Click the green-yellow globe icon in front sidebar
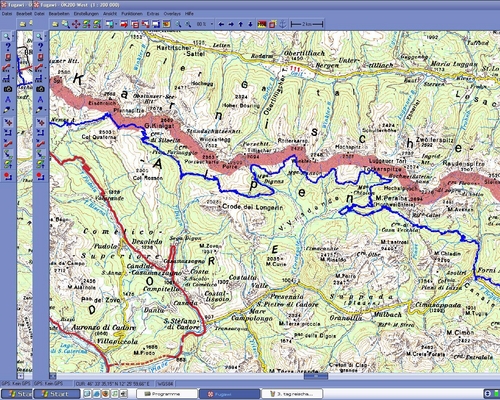Image resolution: width=500 pixels, height=400 pixels. (x=40, y=164)
